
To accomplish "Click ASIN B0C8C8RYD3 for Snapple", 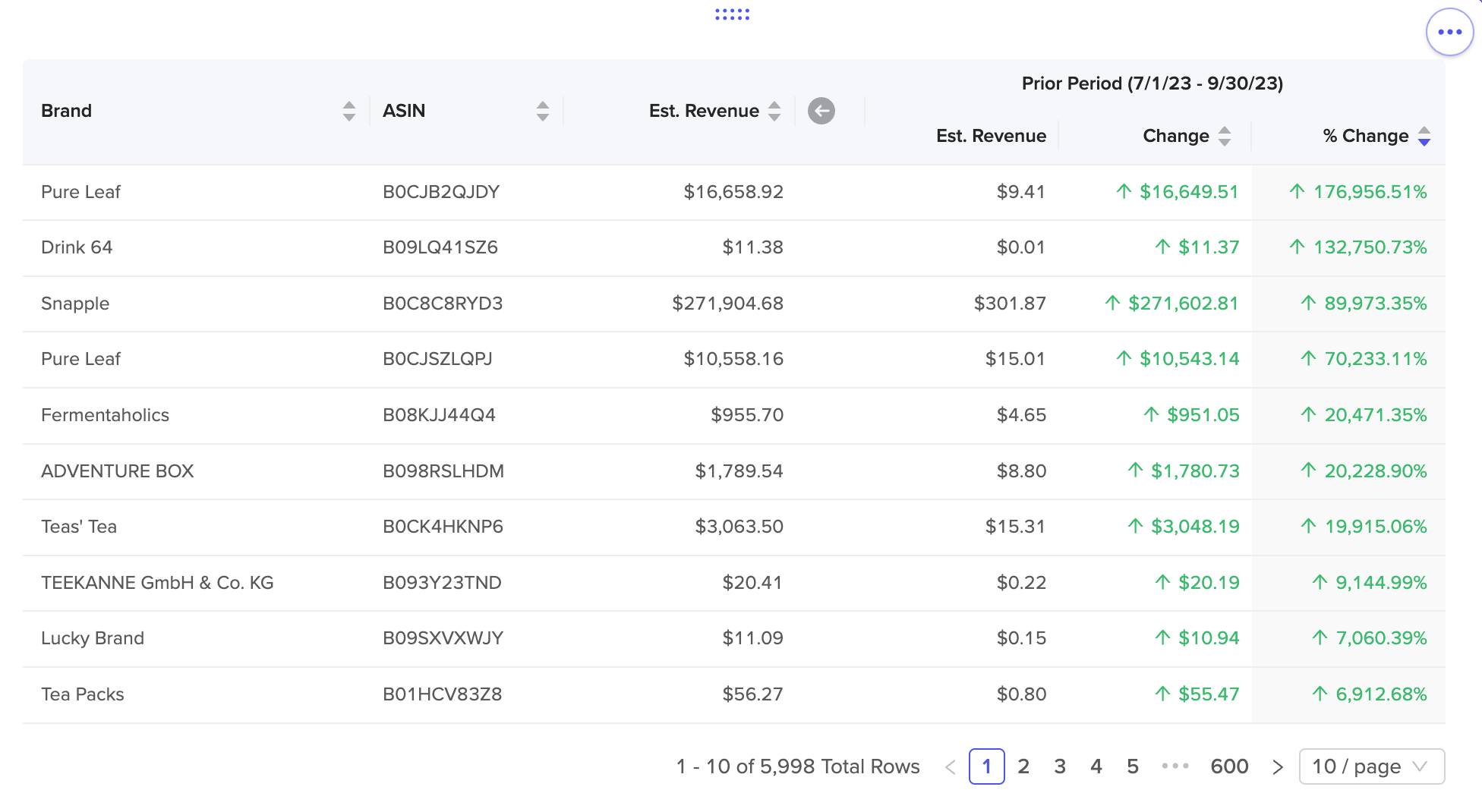I will (x=443, y=304).
